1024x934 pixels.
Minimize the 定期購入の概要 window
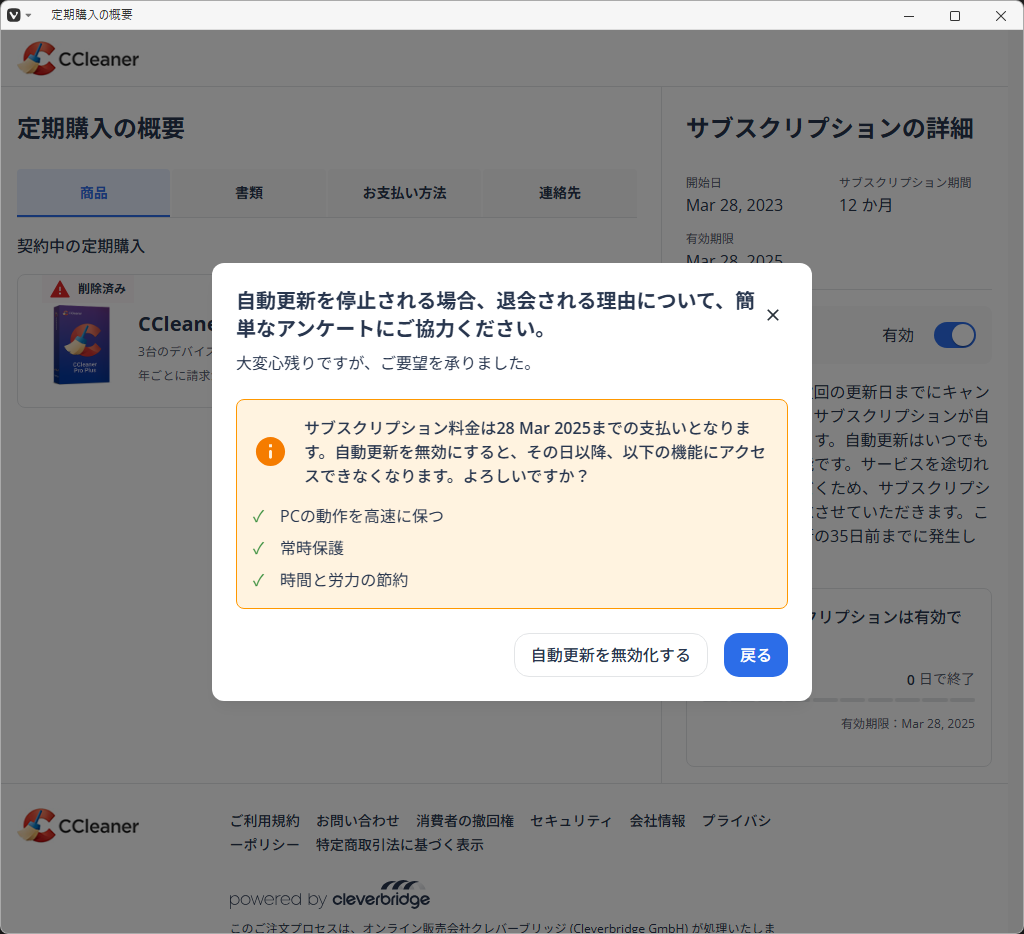point(908,16)
